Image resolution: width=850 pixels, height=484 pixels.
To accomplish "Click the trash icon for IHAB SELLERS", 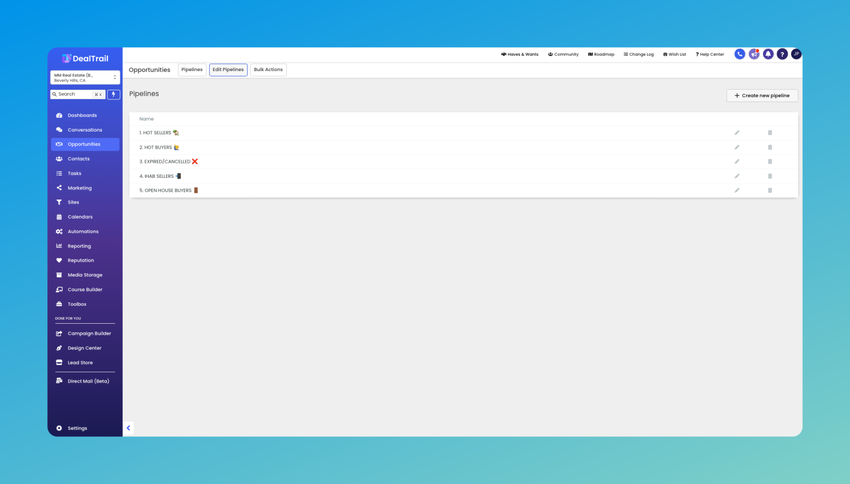I will pyautogui.click(x=770, y=176).
